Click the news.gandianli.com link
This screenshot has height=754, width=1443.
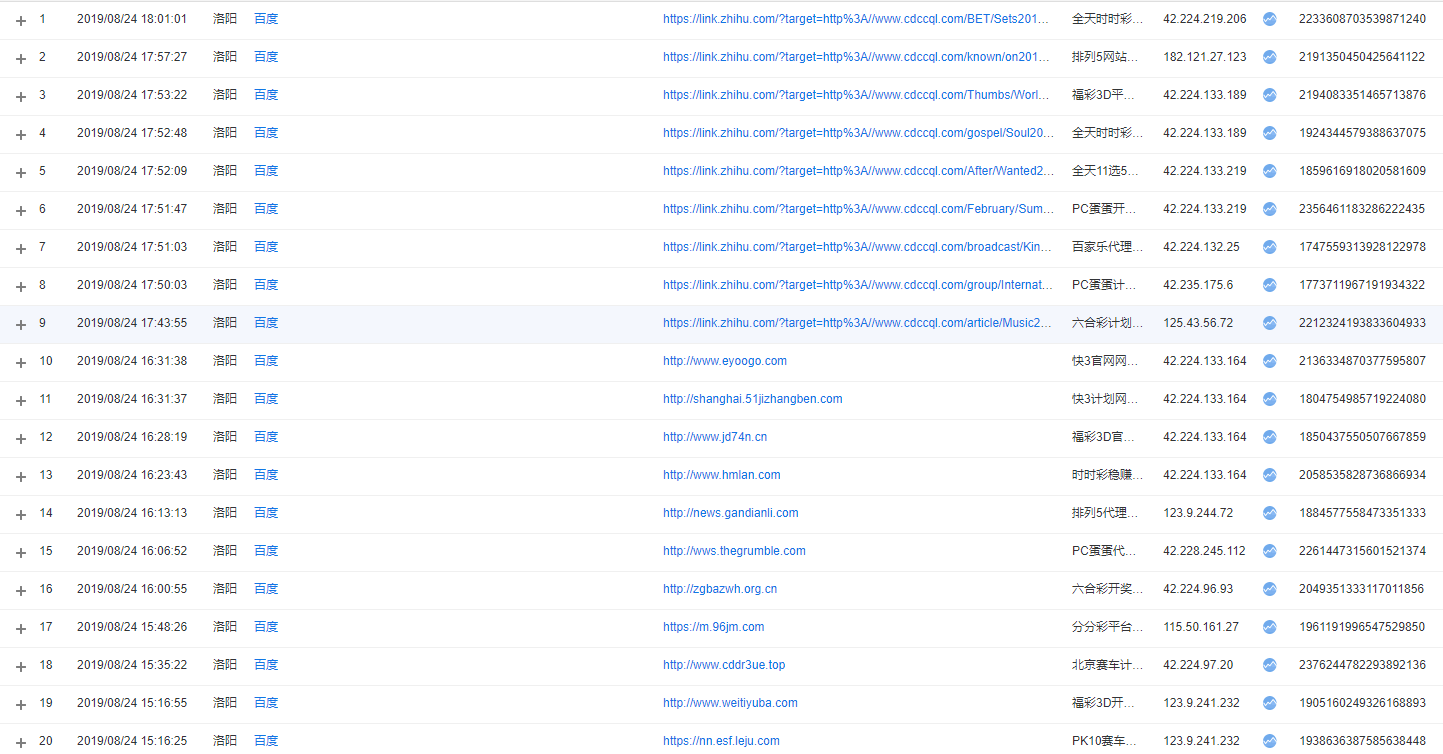730,513
